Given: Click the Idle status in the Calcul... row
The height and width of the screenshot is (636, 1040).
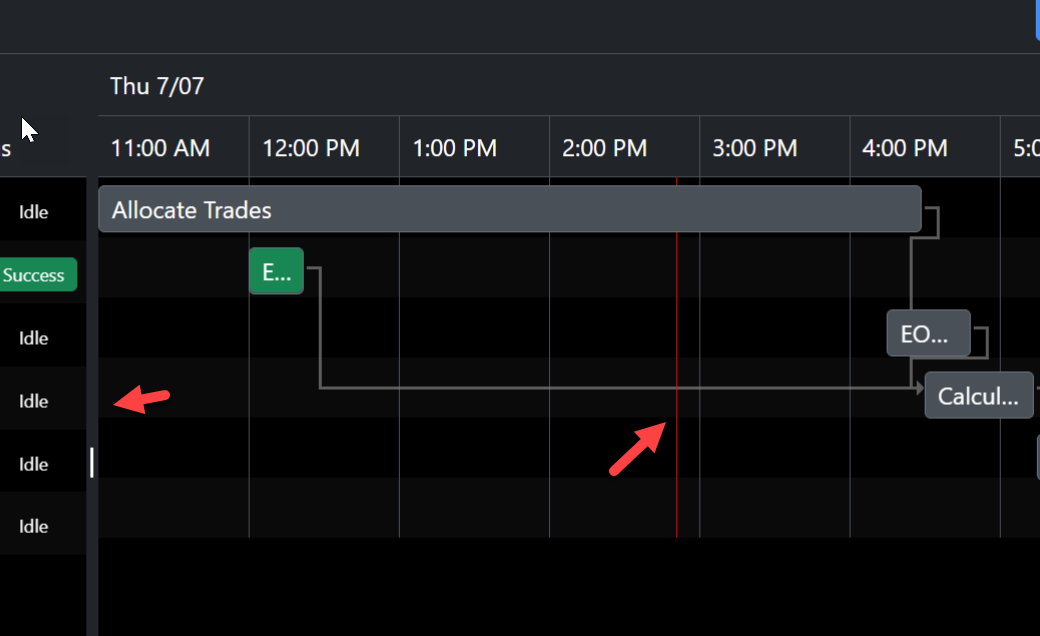Looking at the screenshot, I should tap(33, 401).
